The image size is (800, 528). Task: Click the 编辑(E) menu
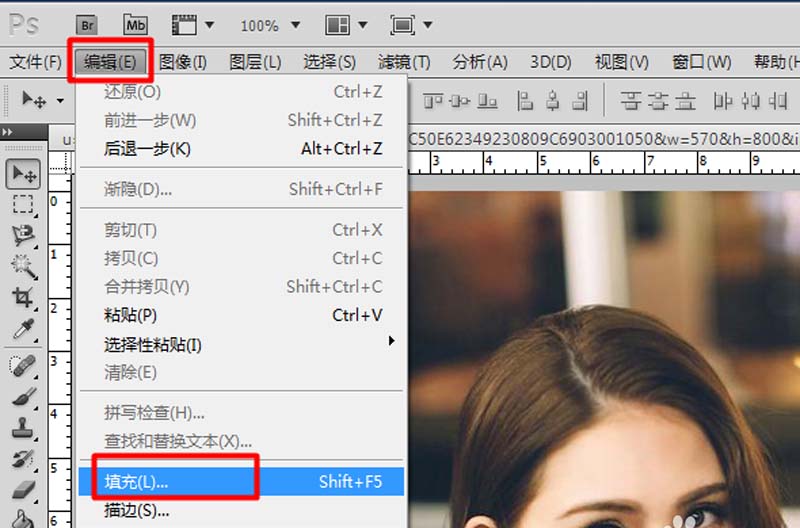tap(110, 62)
